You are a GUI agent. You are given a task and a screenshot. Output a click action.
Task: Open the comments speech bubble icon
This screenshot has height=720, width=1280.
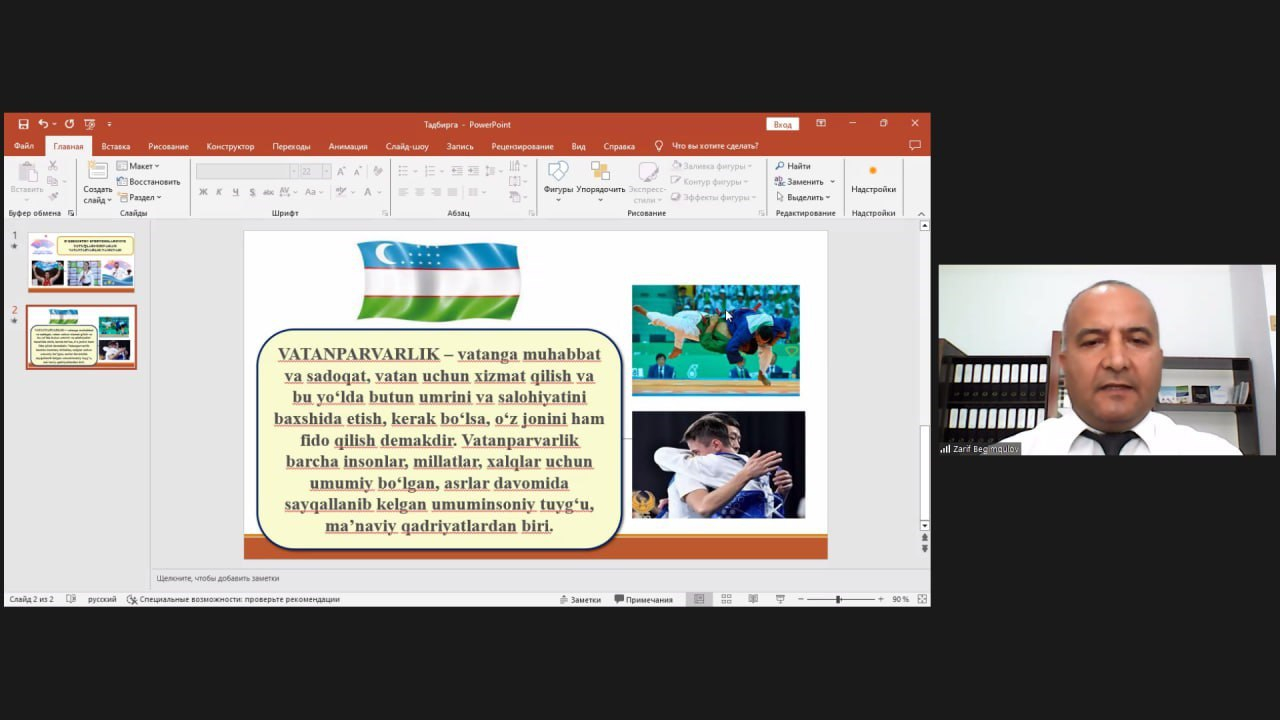tap(914, 145)
